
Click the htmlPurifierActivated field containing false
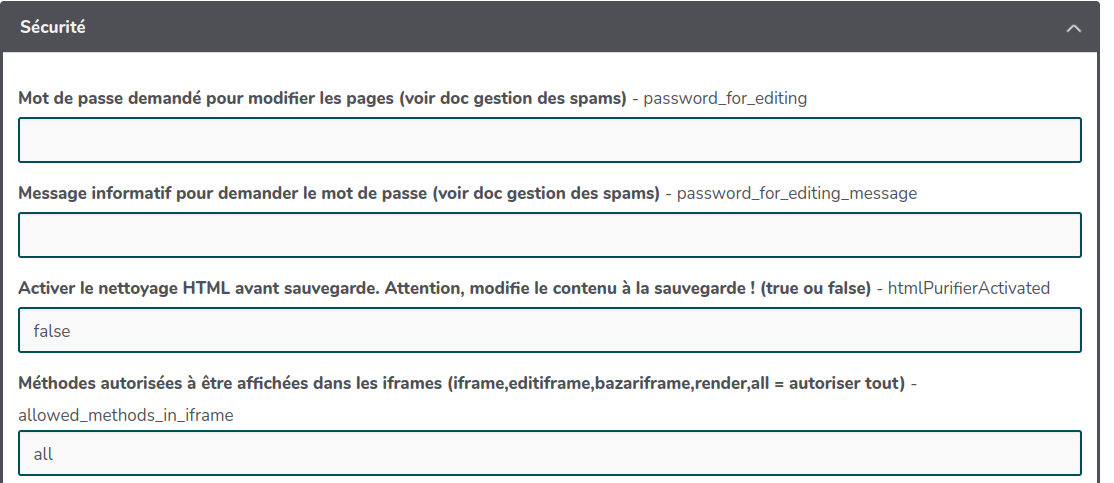coord(550,330)
